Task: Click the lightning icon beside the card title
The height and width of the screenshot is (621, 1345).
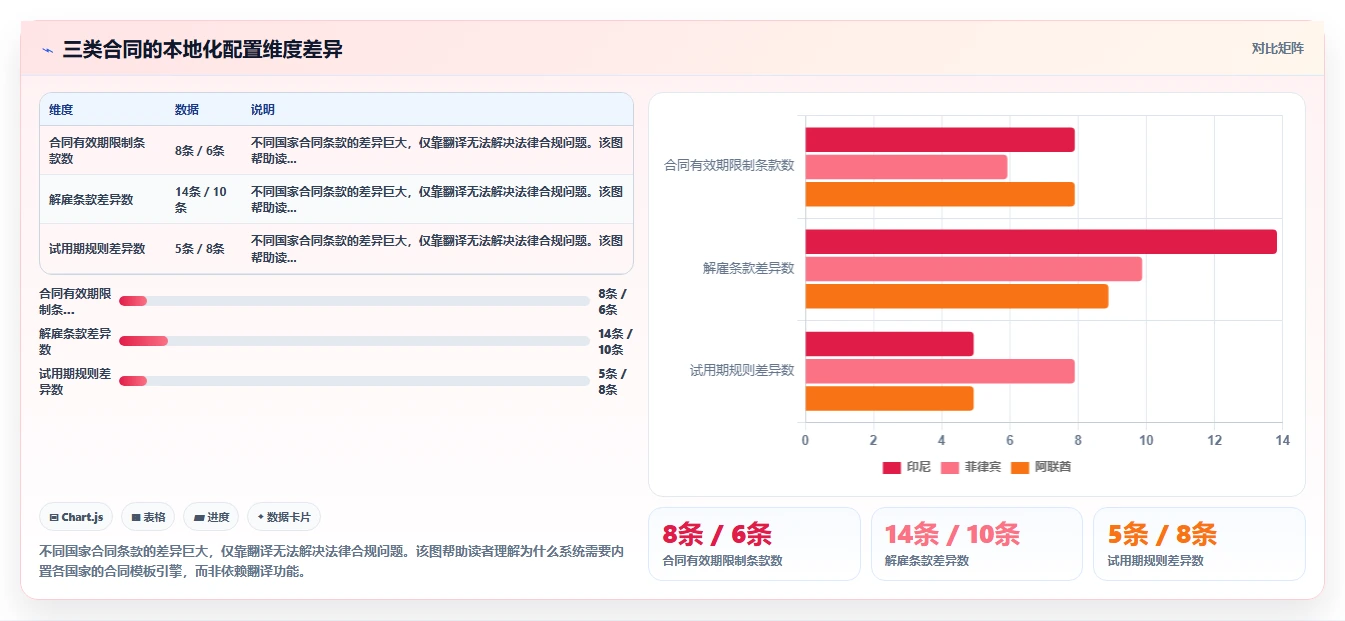Action: click(x=47, y=50)
